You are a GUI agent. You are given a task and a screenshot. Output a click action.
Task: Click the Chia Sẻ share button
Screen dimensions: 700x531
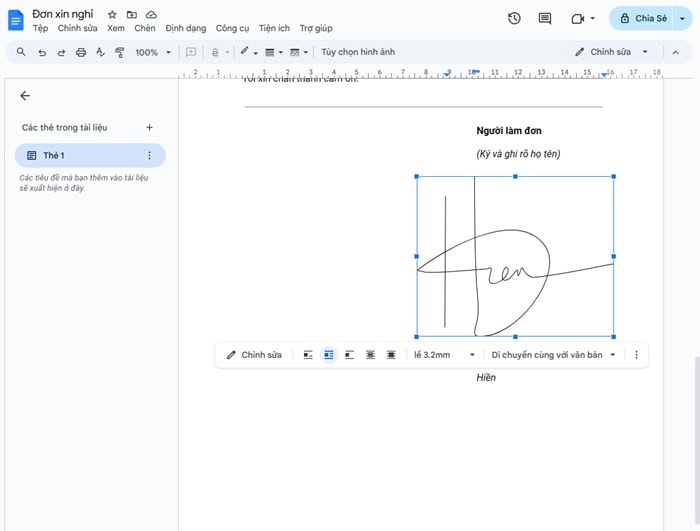pos(642,18)
